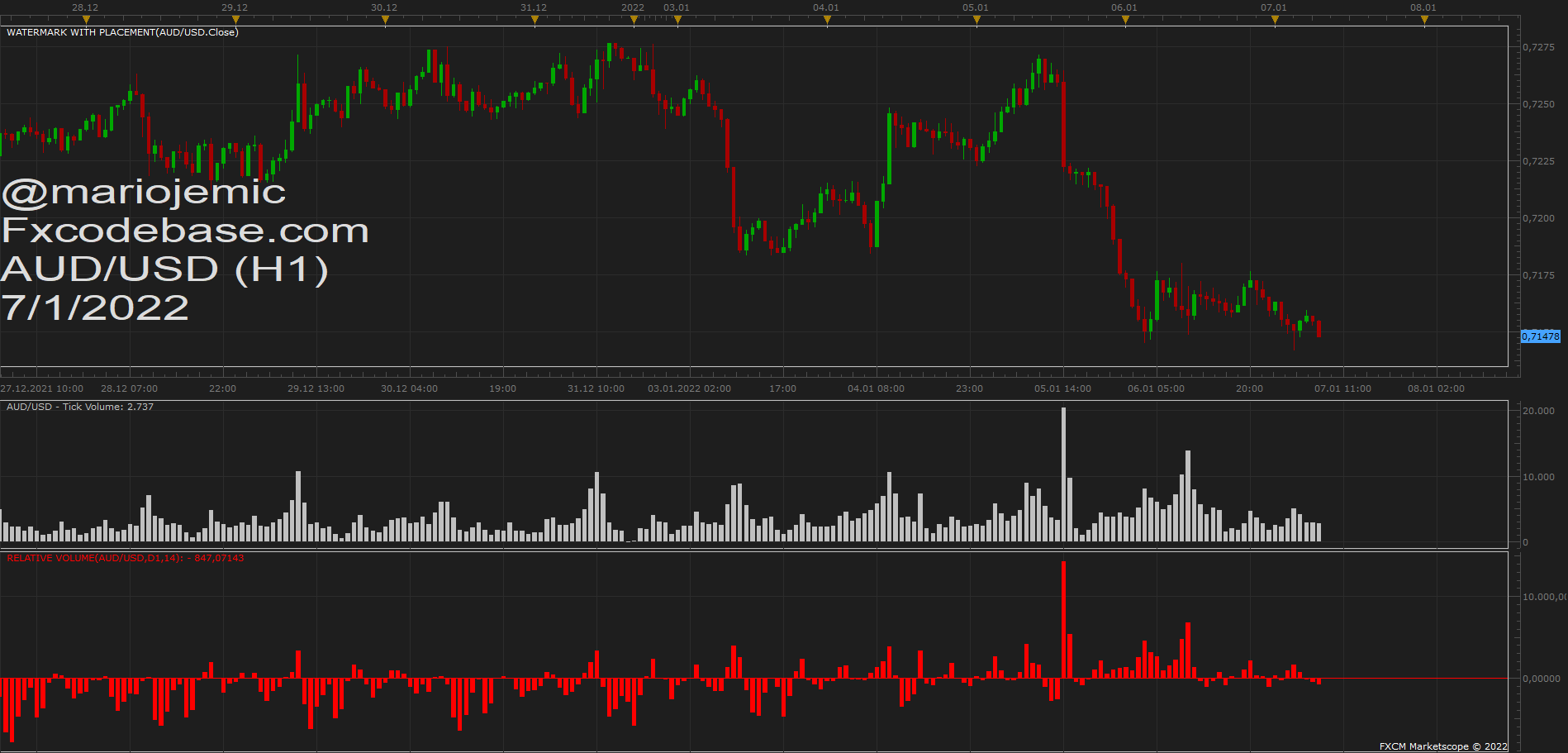1568x753 pixels.
Task: Click the 0,00000 relative volume axis value
Action: click(1542, 679)
